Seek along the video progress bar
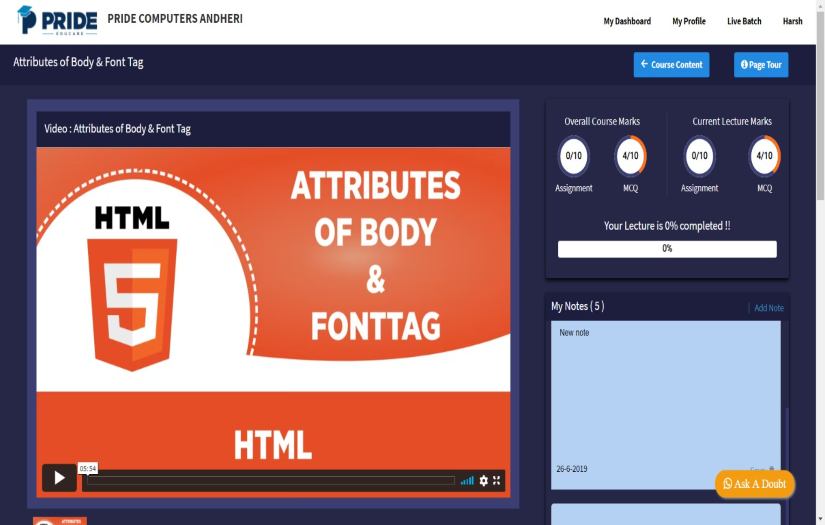825x525 pixels. pos(271,480)
